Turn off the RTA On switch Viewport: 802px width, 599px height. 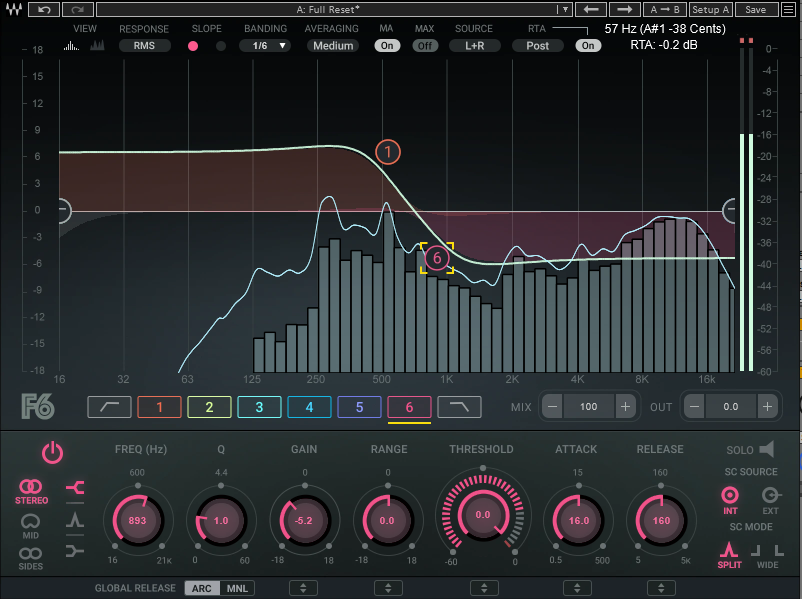point(588,46)
